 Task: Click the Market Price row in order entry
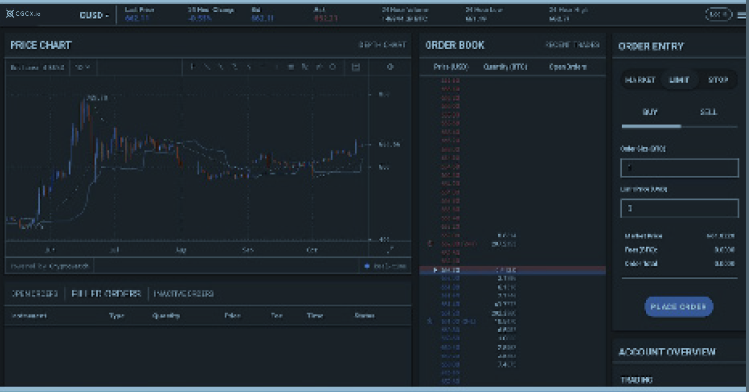coord(679,236)
